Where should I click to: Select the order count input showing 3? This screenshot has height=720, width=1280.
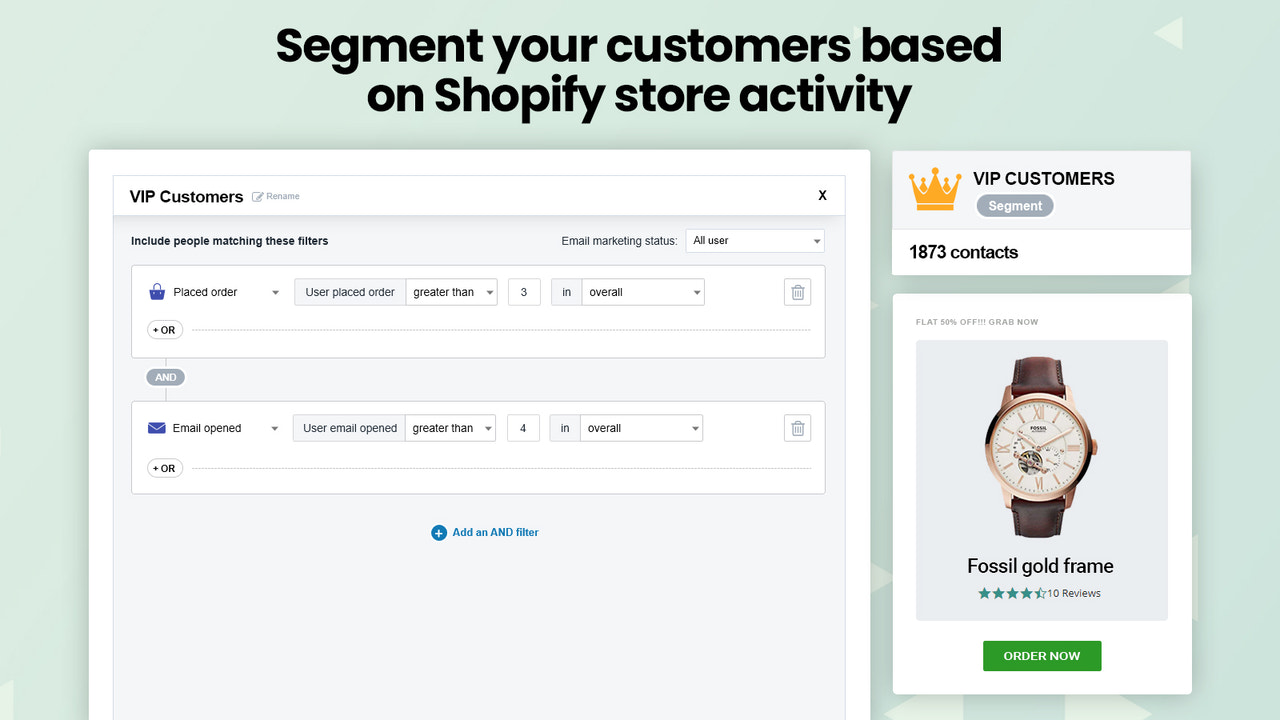click(523, 291)
